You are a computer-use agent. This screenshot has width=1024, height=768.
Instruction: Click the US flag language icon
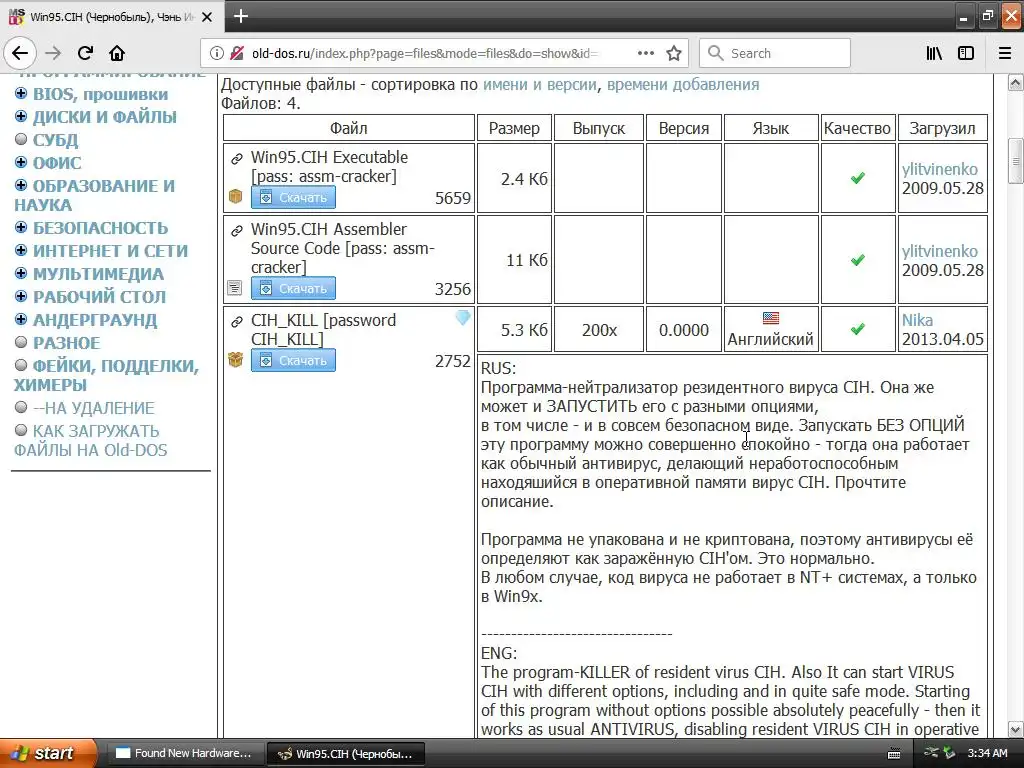(771, 318)
